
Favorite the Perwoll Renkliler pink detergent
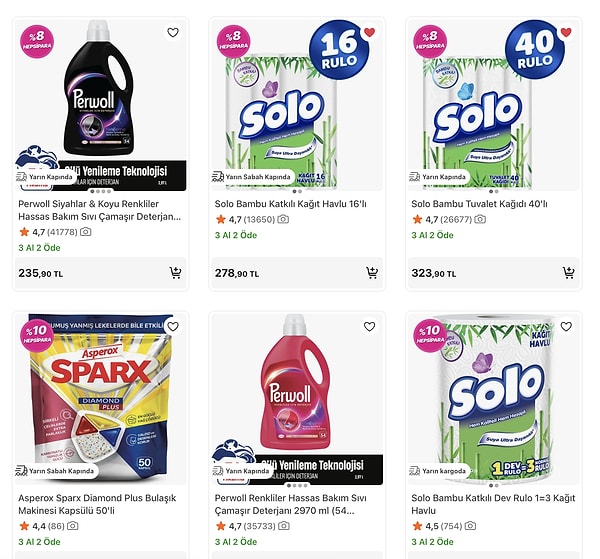point(369,326)
